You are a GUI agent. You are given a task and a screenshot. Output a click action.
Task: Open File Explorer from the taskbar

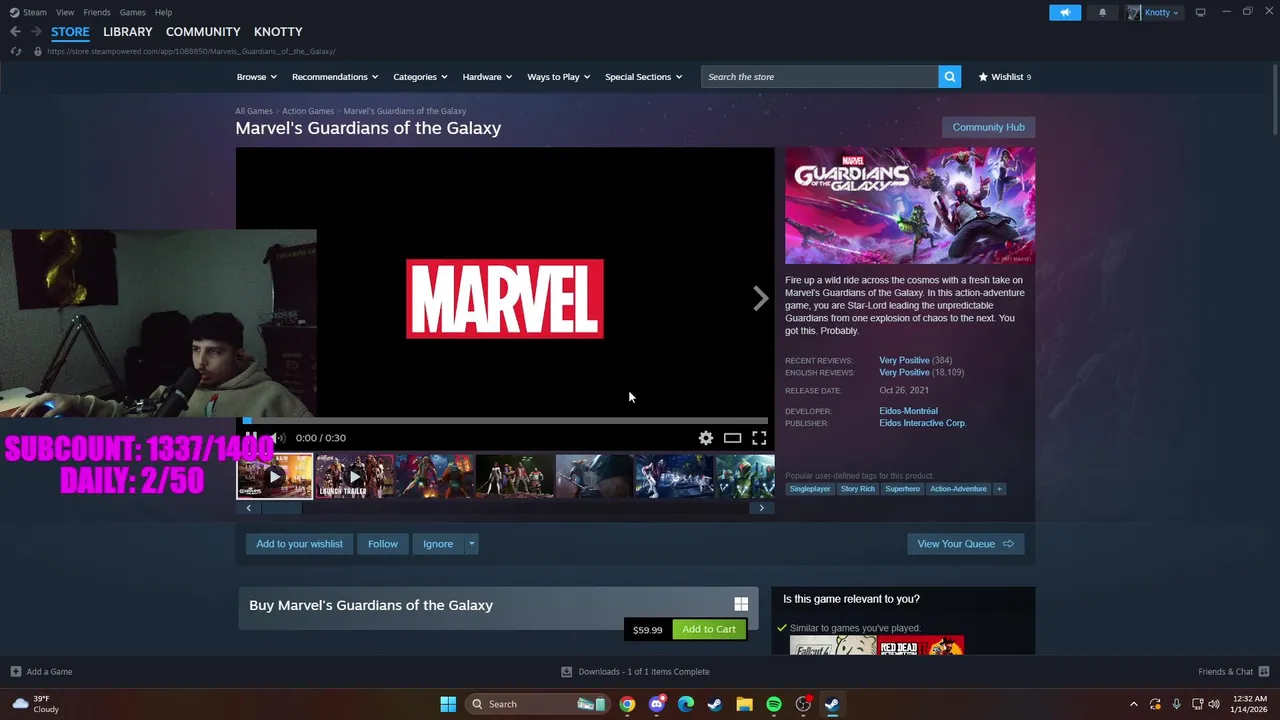pos(744,704)
